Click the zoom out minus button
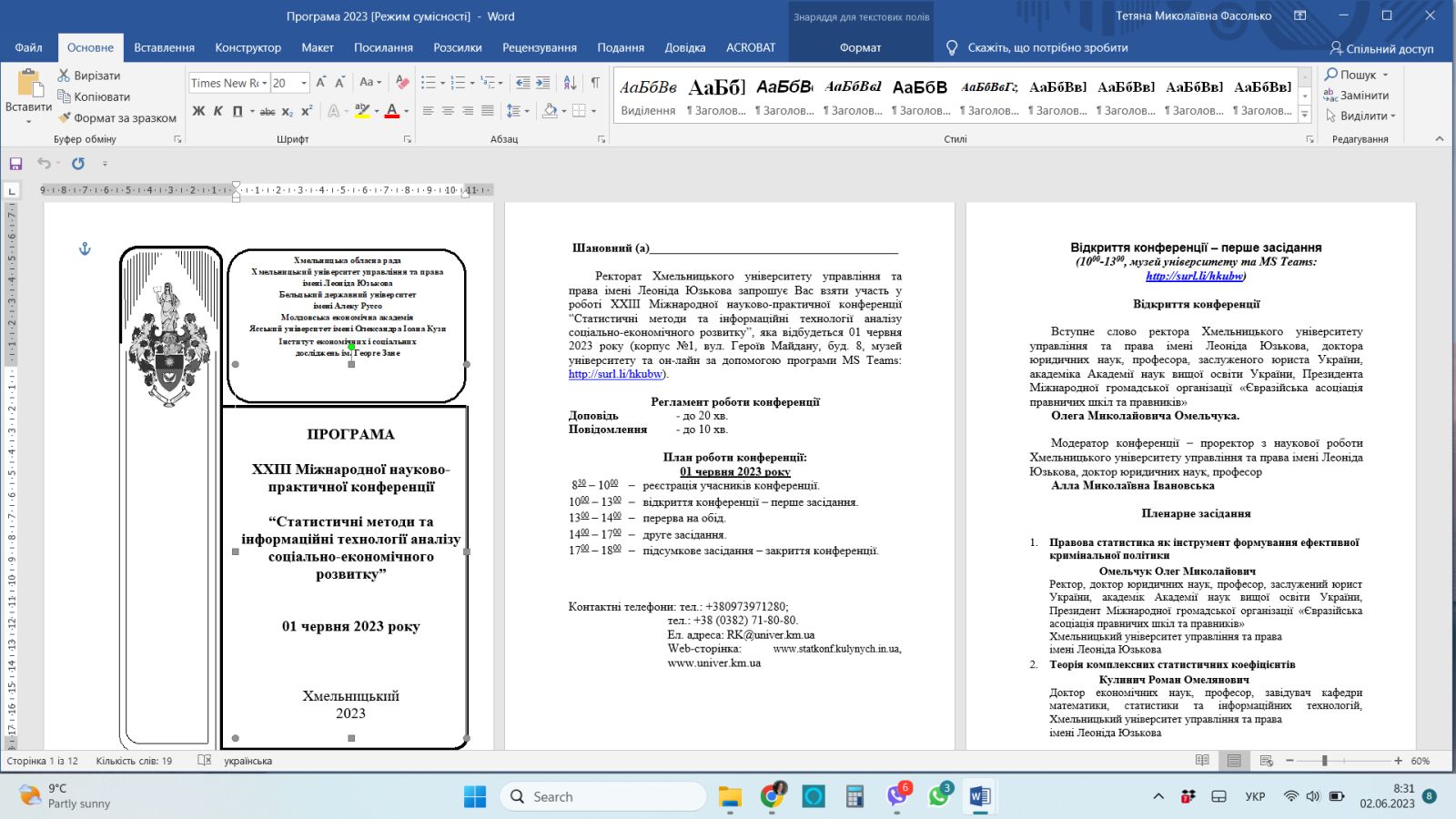The height and width of the screenshot is (819, 1456). [1289, 761]
